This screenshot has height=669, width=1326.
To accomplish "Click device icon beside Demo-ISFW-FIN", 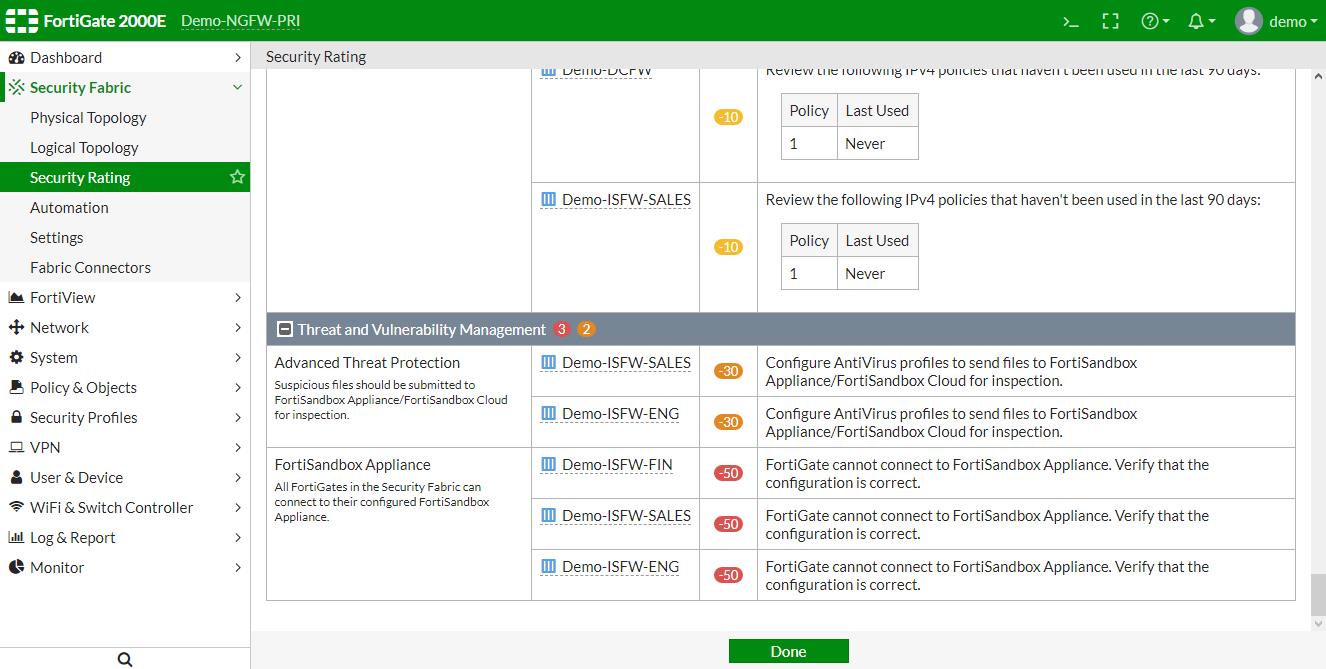I will point(548,465).
